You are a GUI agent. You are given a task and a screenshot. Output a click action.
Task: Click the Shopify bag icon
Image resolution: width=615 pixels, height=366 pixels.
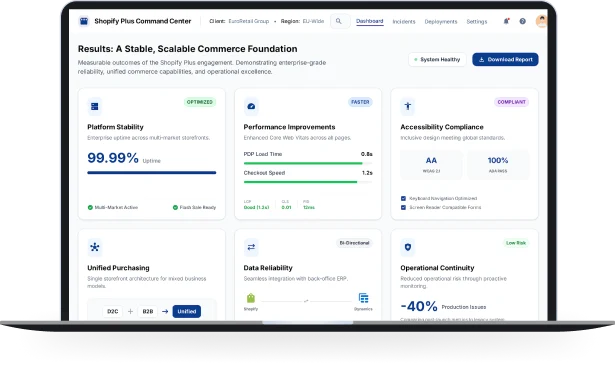coord(251,298)
